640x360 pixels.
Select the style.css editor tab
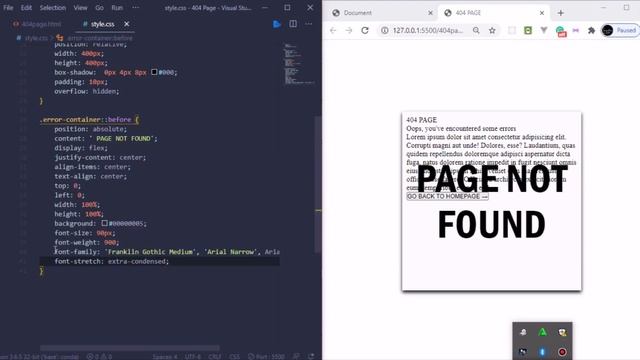[102, 24]
